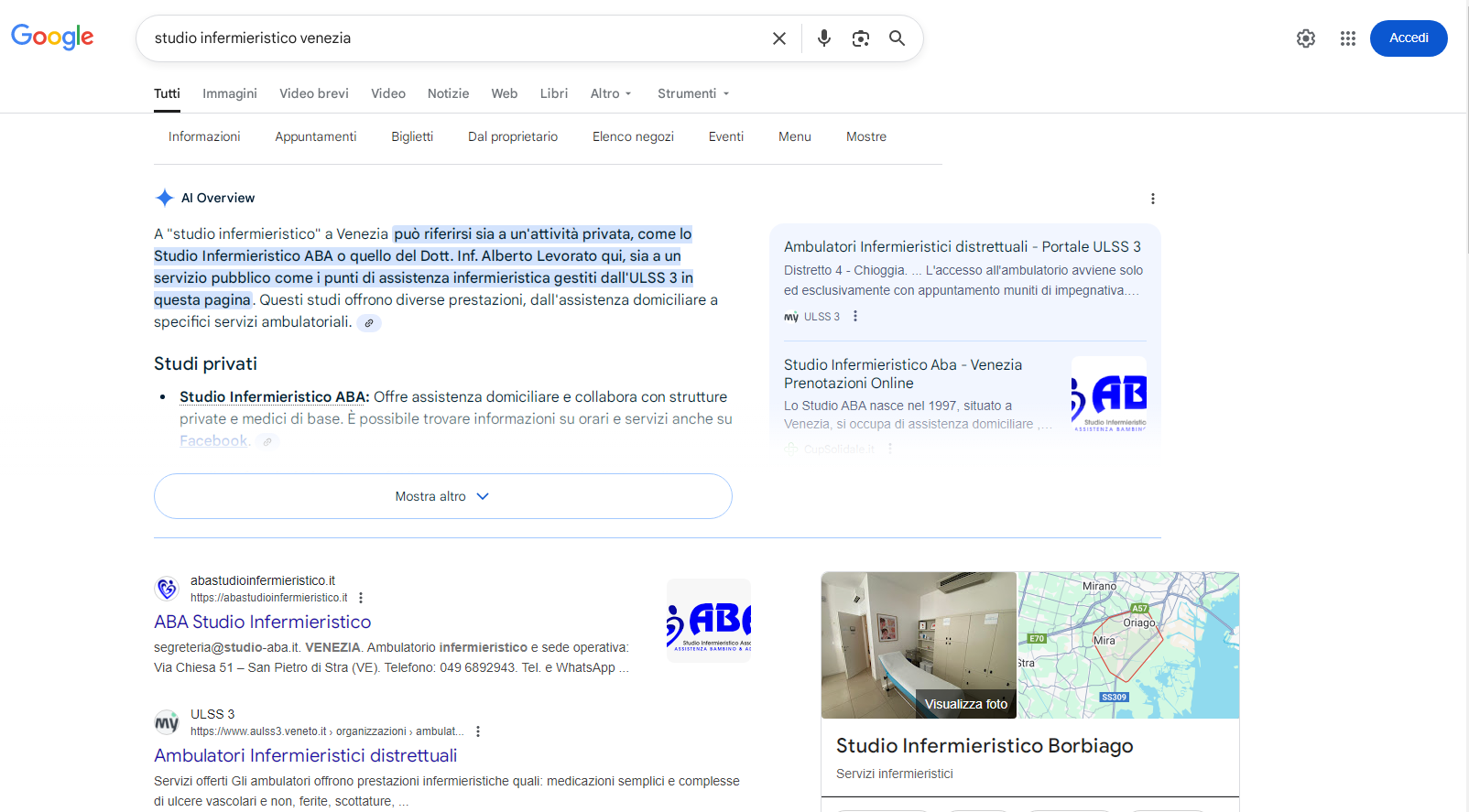Viewport: 1469px width, 812px height.
Task: Click the magnifying glass search icon
Action: 897,38
